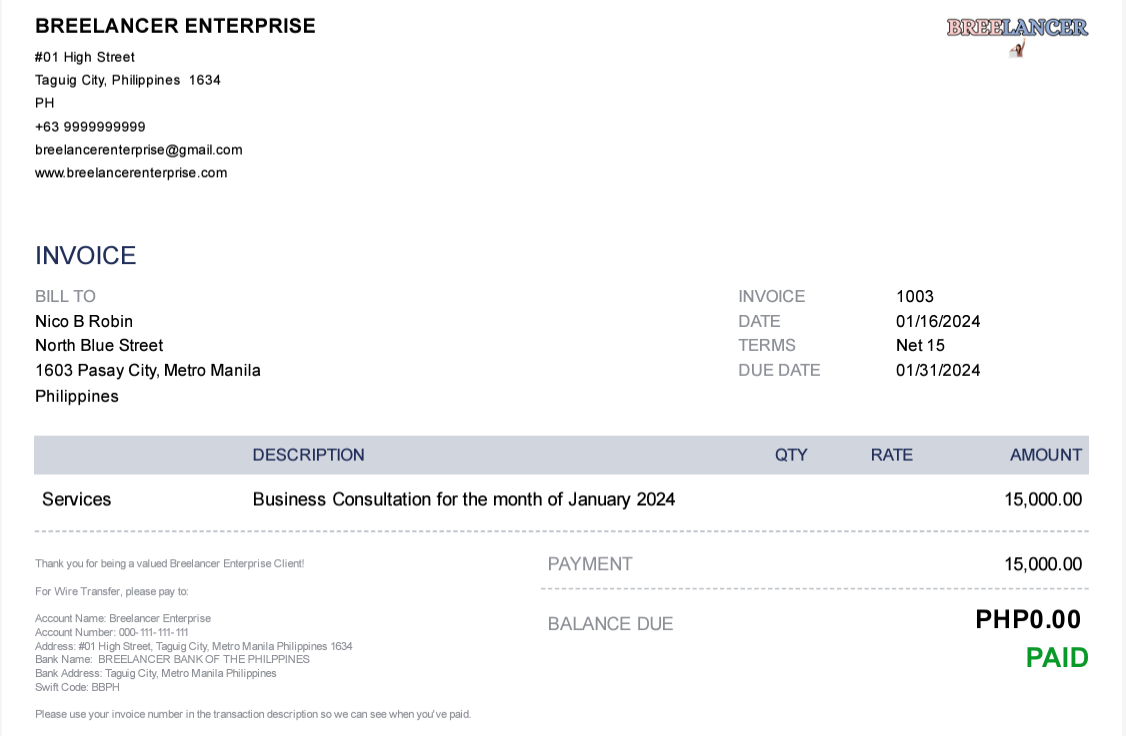Click the Net 15 terms value
Viewport: 1126px width, 736px height.
920,346
